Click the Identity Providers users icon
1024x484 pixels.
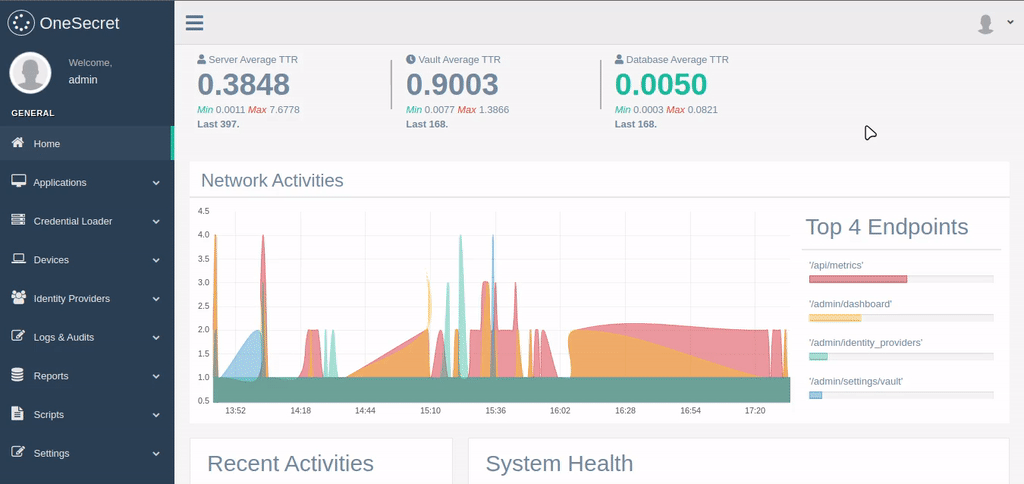click(x=18, y=298)
